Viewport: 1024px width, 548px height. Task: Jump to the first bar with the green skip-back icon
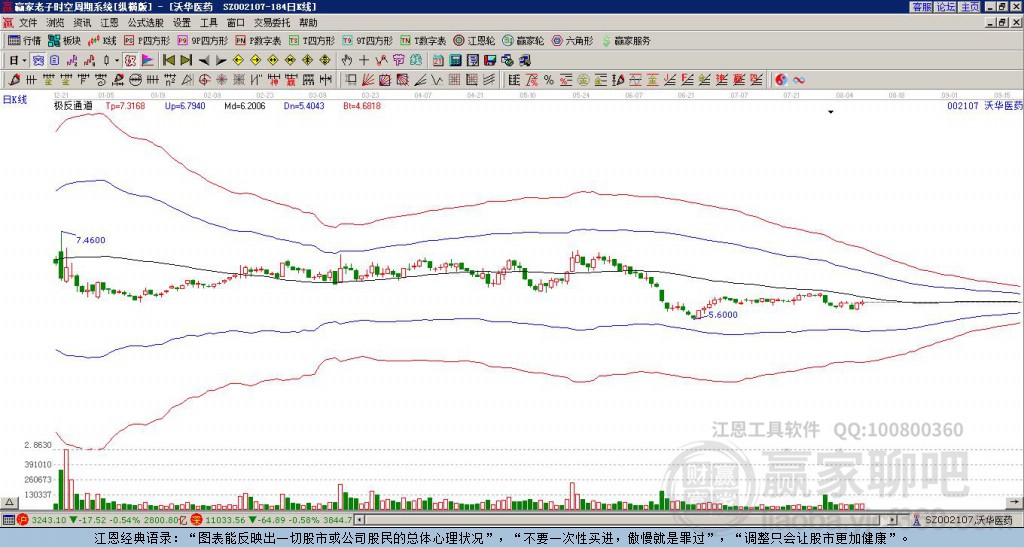tap(168, 61)
